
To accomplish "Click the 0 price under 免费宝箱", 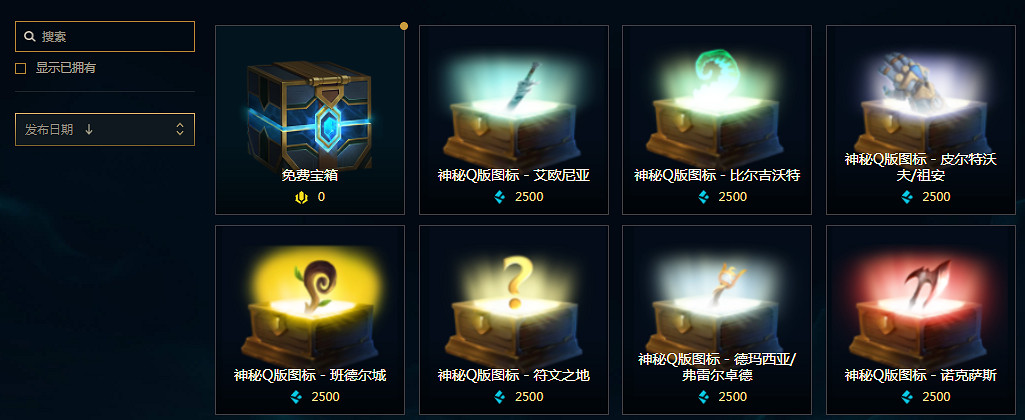I will tap(321, 197).
